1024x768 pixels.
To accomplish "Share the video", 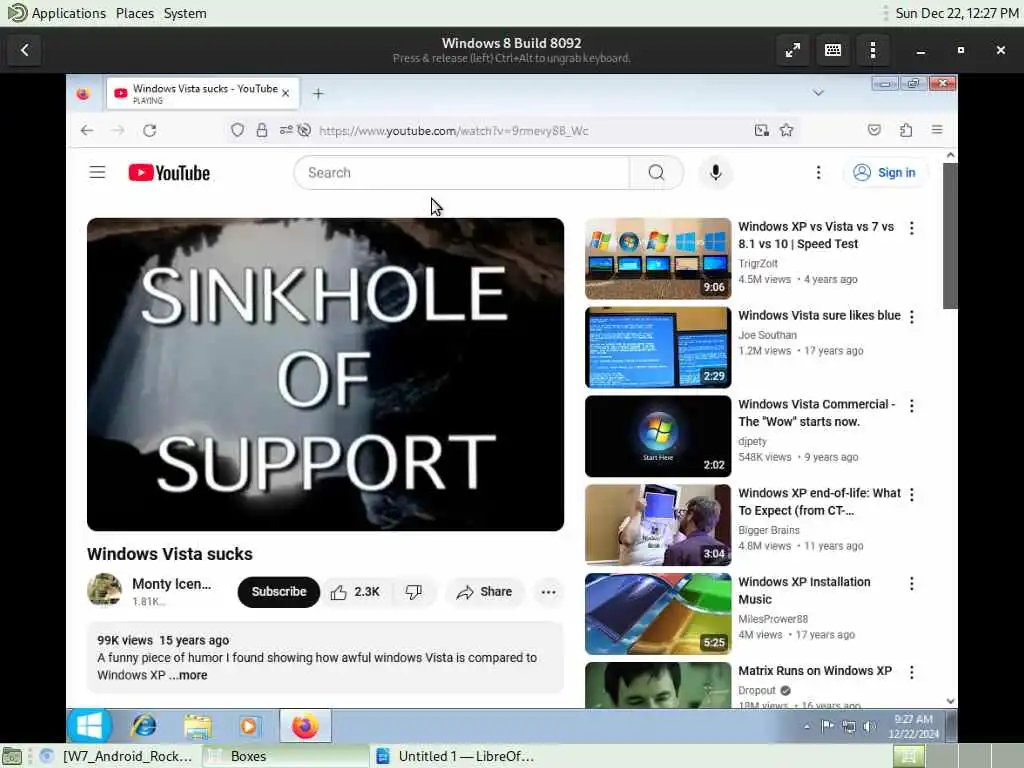I will 485,592.
